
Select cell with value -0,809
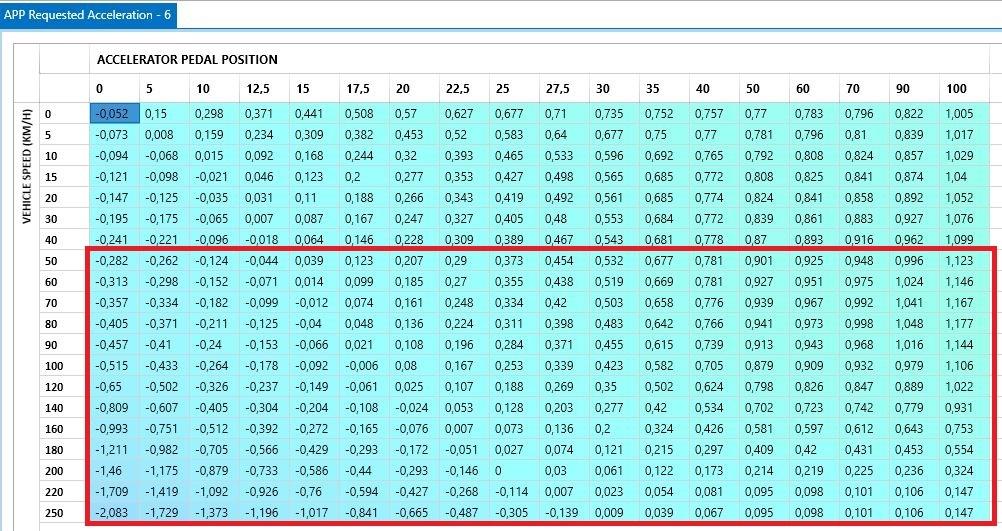pyautogui.click(x=114, y=408)
